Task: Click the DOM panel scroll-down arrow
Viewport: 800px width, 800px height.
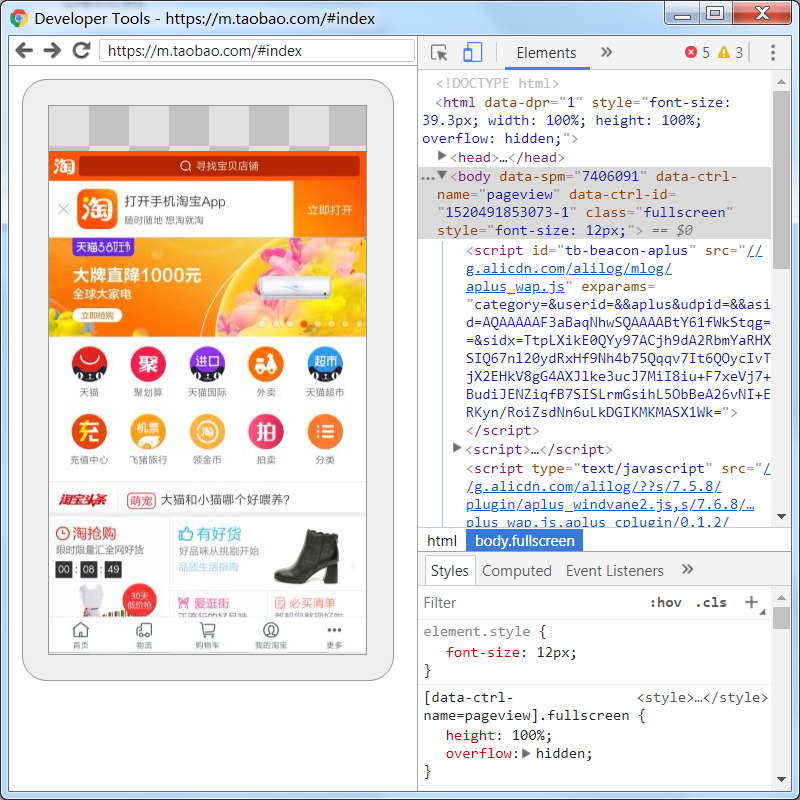Action: pyautogui.click(x=781, y=516)
